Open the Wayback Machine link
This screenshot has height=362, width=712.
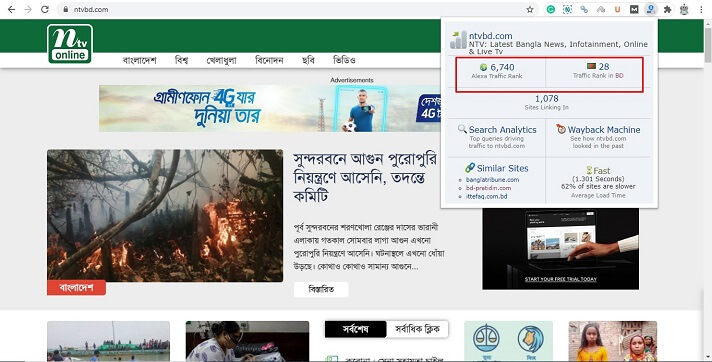click(604, 129)
